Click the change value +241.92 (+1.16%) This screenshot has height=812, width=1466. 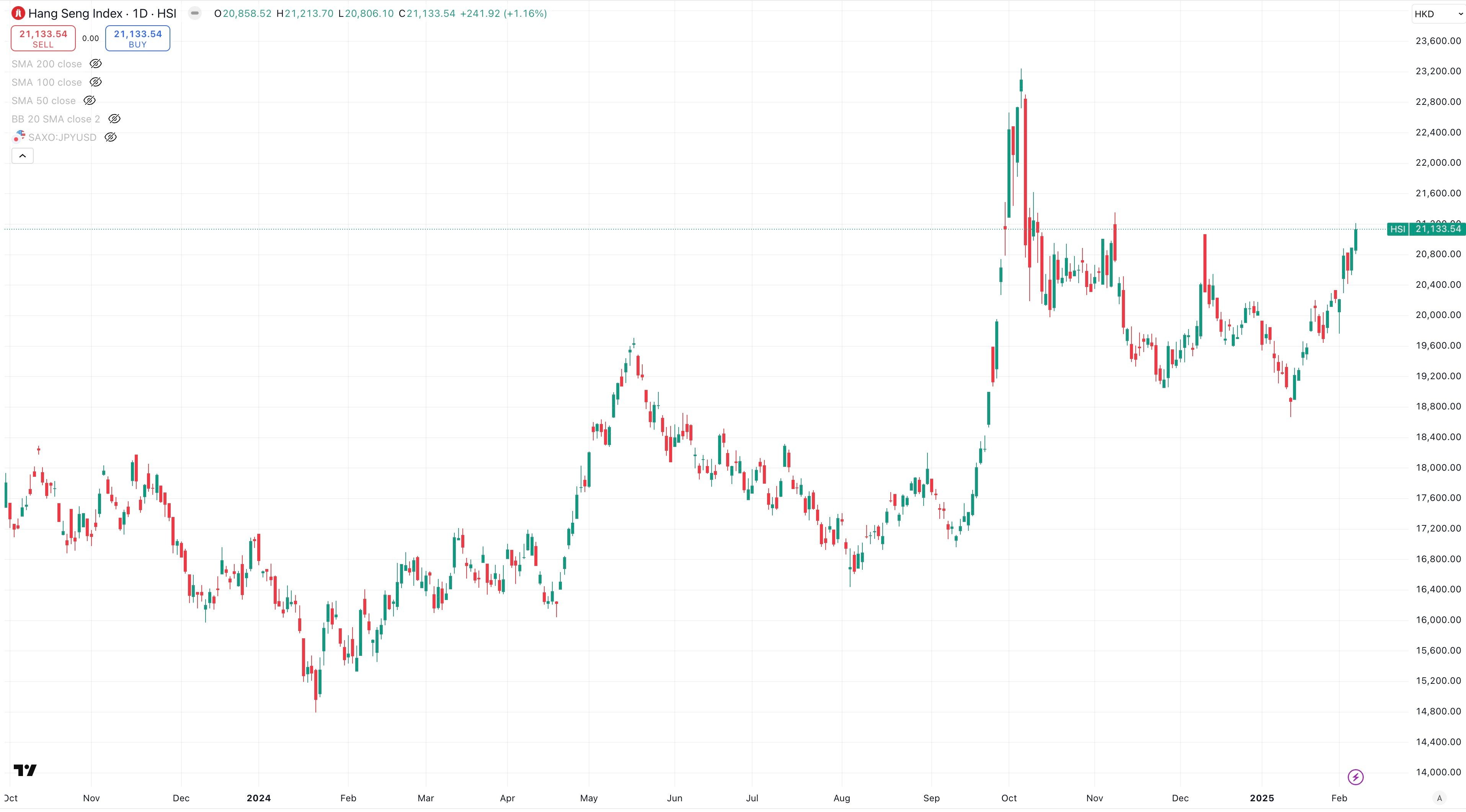(503, 13)
